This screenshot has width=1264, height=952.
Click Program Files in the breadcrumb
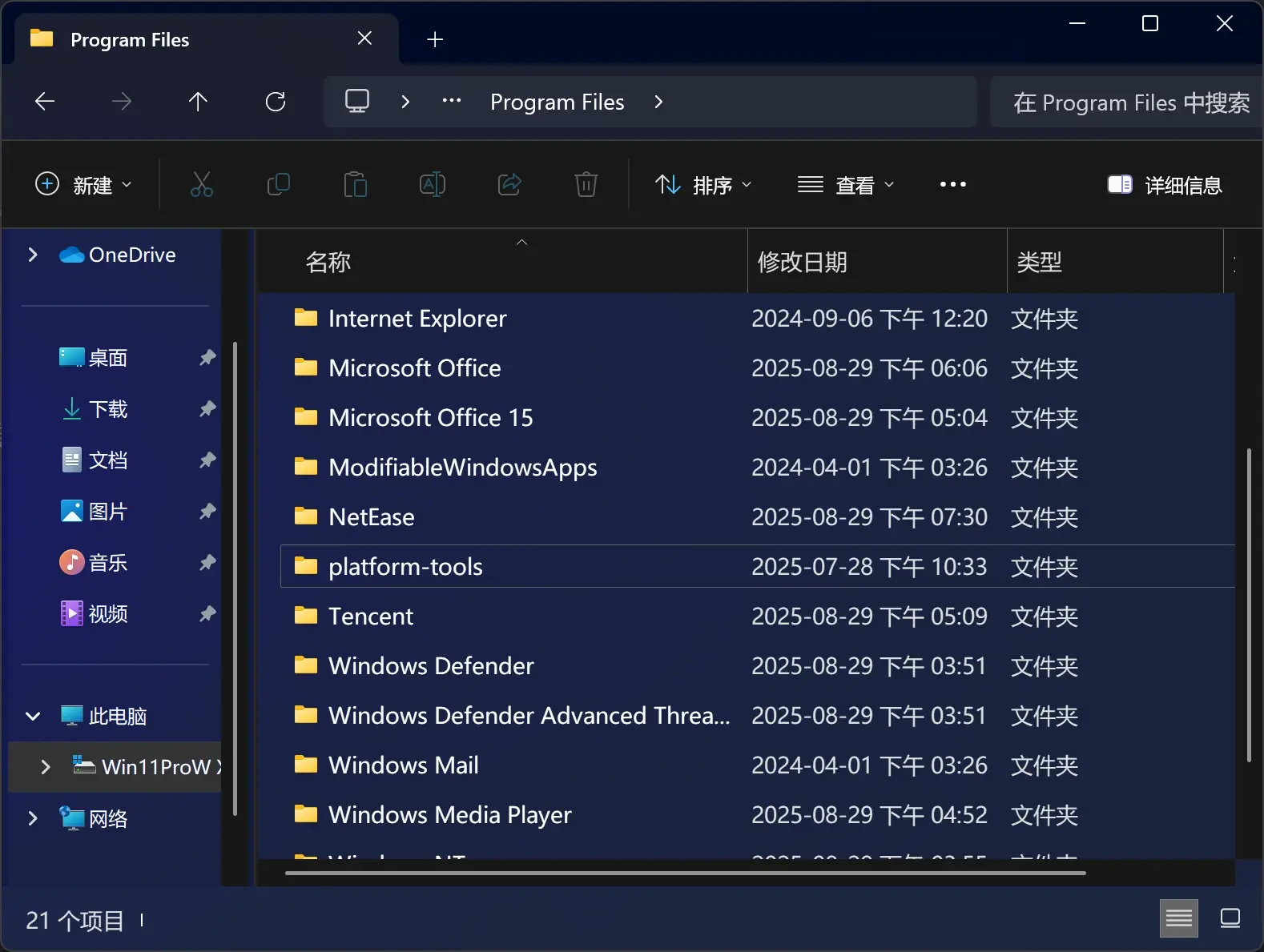tap(558, 102)
